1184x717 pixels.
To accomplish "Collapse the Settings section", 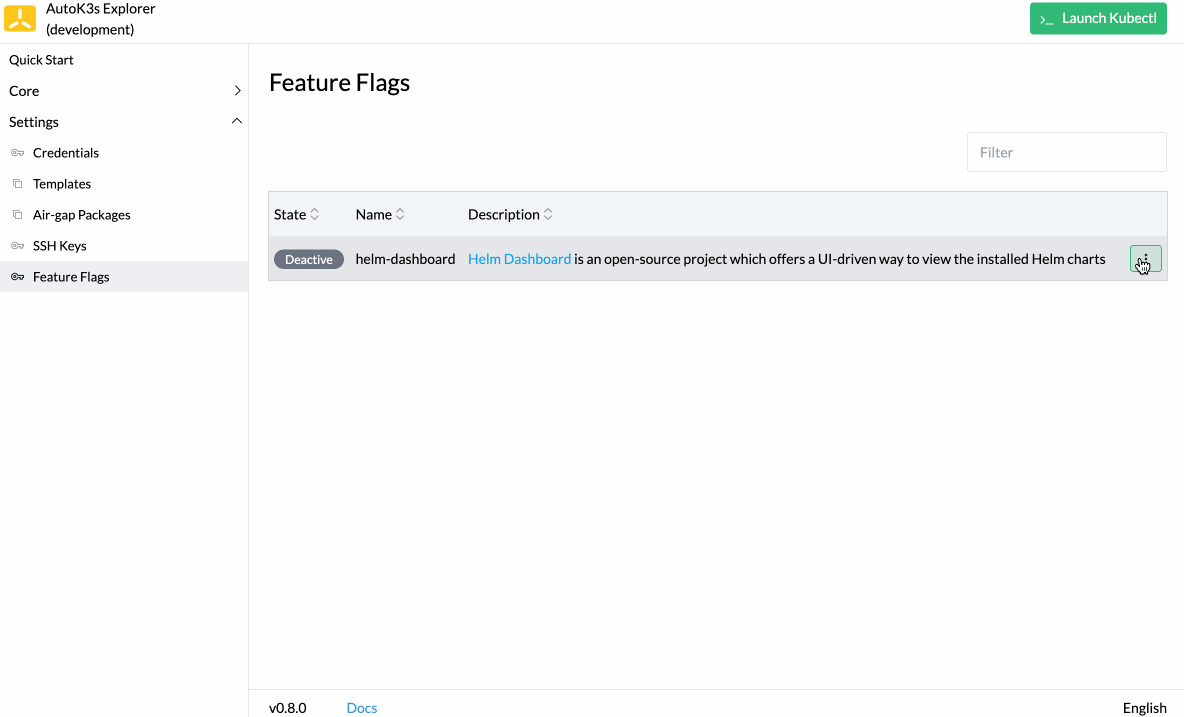I will pyautogui.click(x=237, y=120).
